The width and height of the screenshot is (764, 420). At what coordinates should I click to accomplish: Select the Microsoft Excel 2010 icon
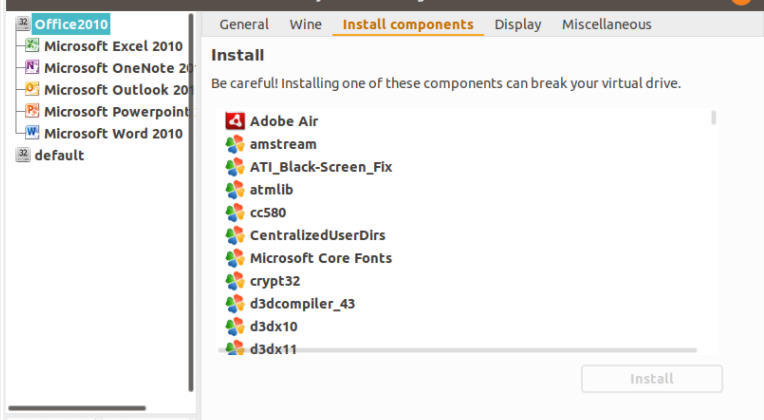pos(32,46)
